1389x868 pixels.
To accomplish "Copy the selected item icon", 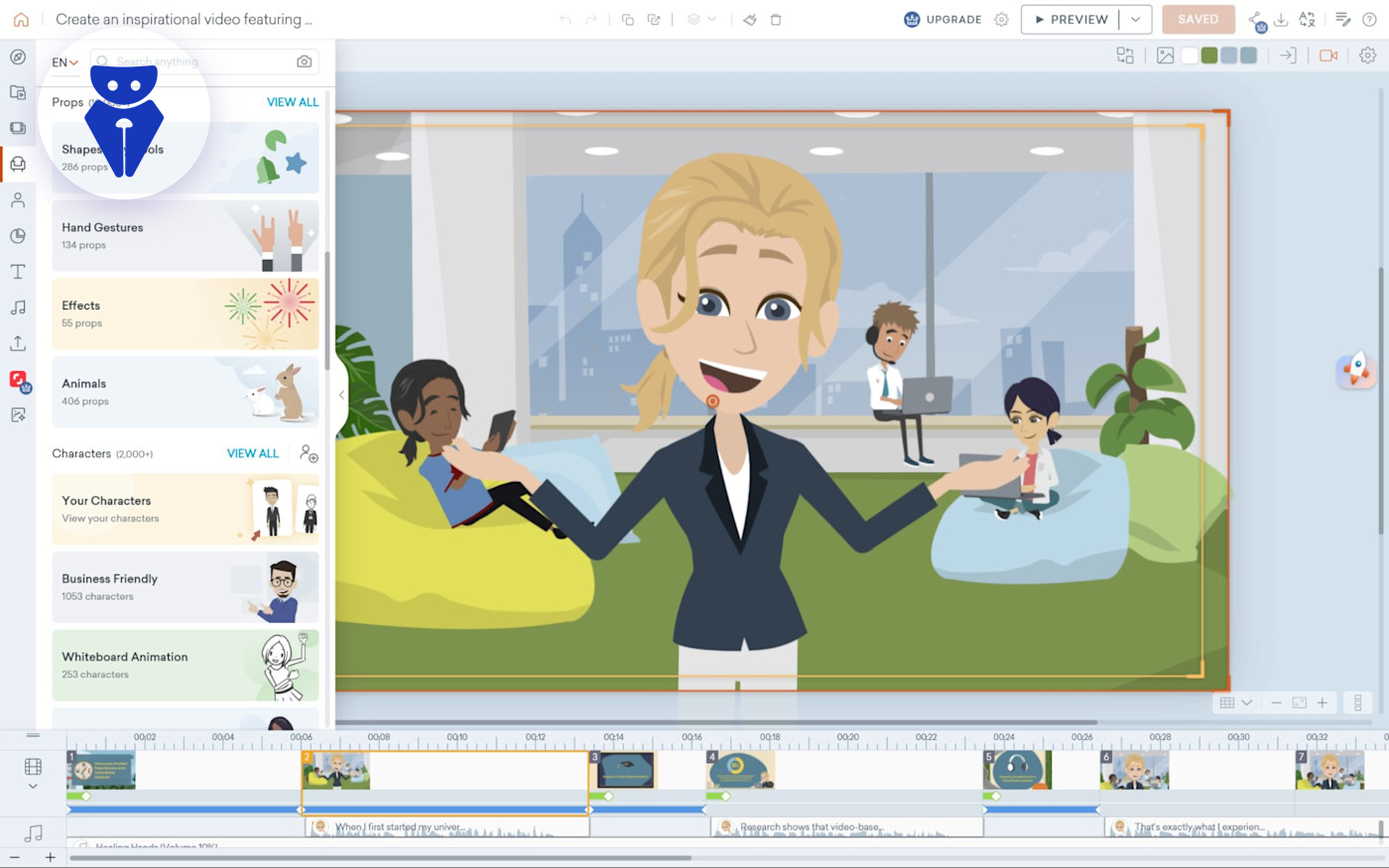I will [x=627, y=19].
